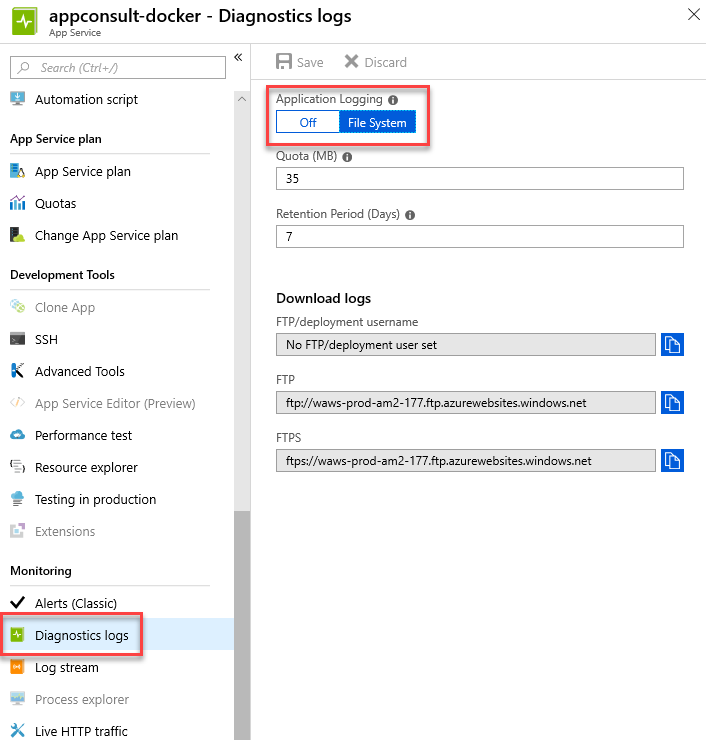Show info tooltip for Retention Period
This screenshot has width=706, height=740.
[410, 215]
